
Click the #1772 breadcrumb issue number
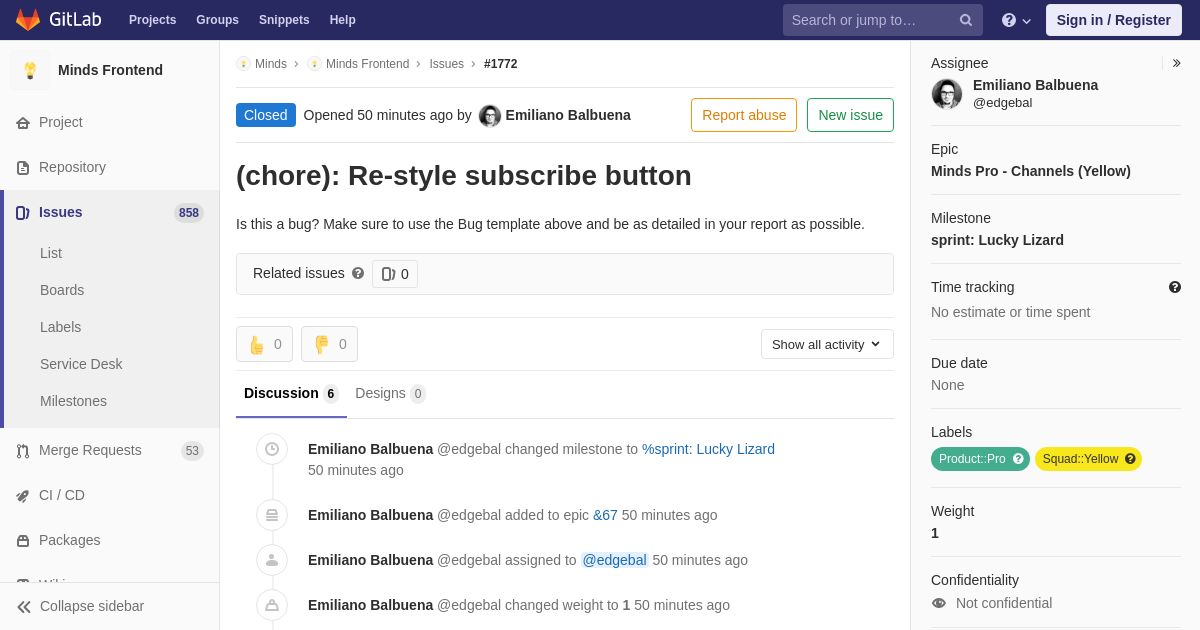point(501,64)
